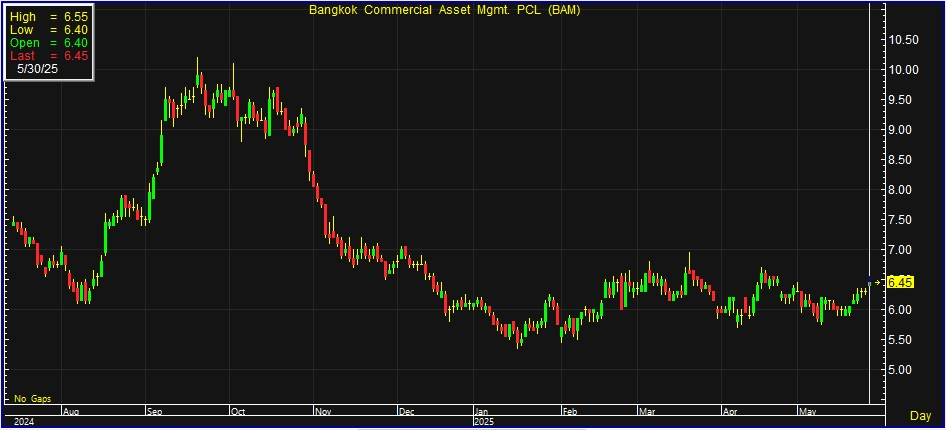The image size is (946, 430).
Task: Click the Oct month label on time axis
Action: point(238,412)
